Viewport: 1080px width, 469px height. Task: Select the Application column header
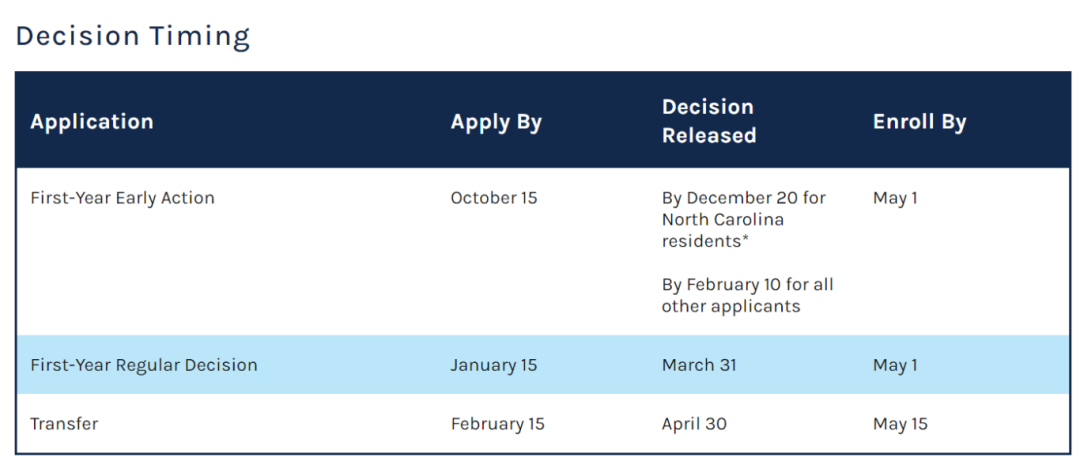pos(92,122)
